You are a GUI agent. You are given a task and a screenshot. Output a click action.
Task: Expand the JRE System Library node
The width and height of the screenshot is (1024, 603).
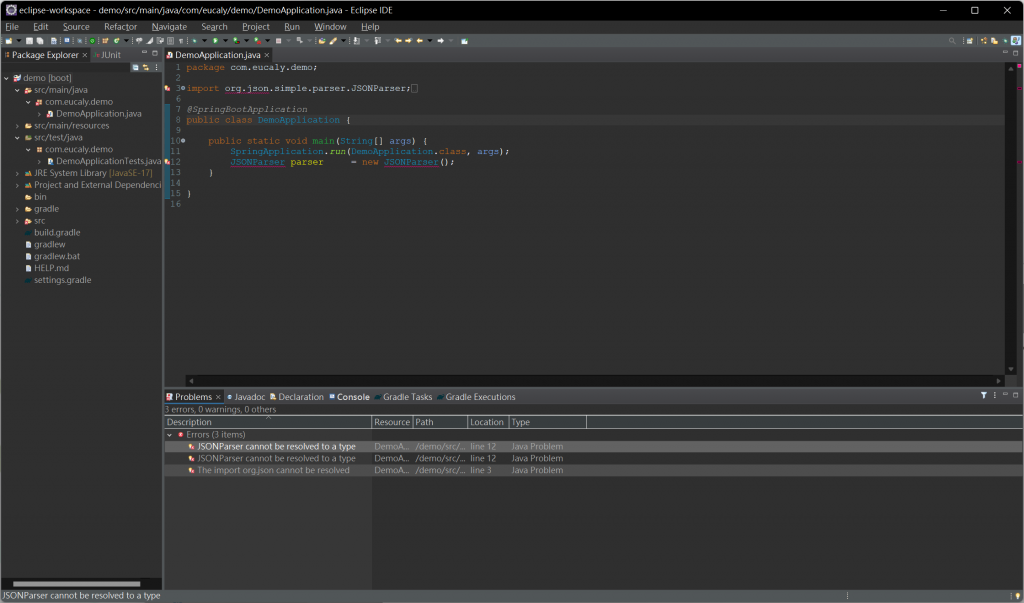pyautogui.click(x=17, y=173)
